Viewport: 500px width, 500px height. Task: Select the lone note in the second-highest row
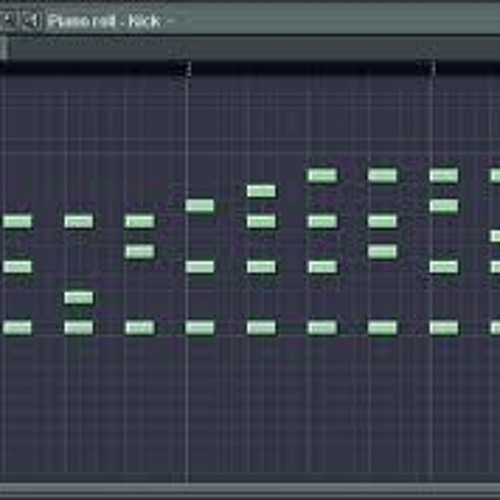coord(261,191)
